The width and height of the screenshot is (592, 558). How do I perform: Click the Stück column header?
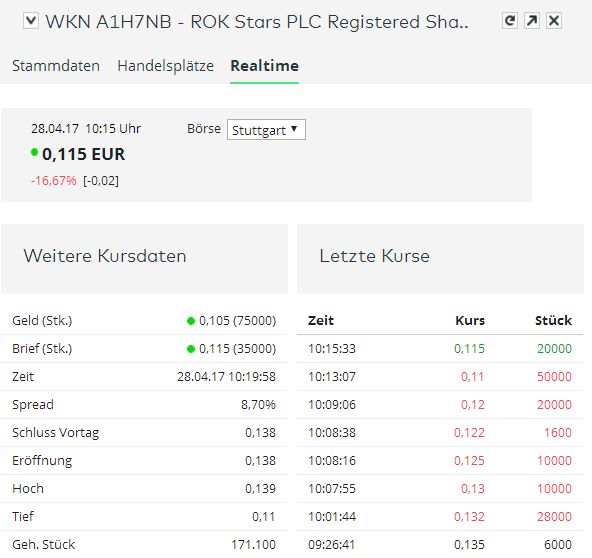pyautogui.click(x=553, y=321)
